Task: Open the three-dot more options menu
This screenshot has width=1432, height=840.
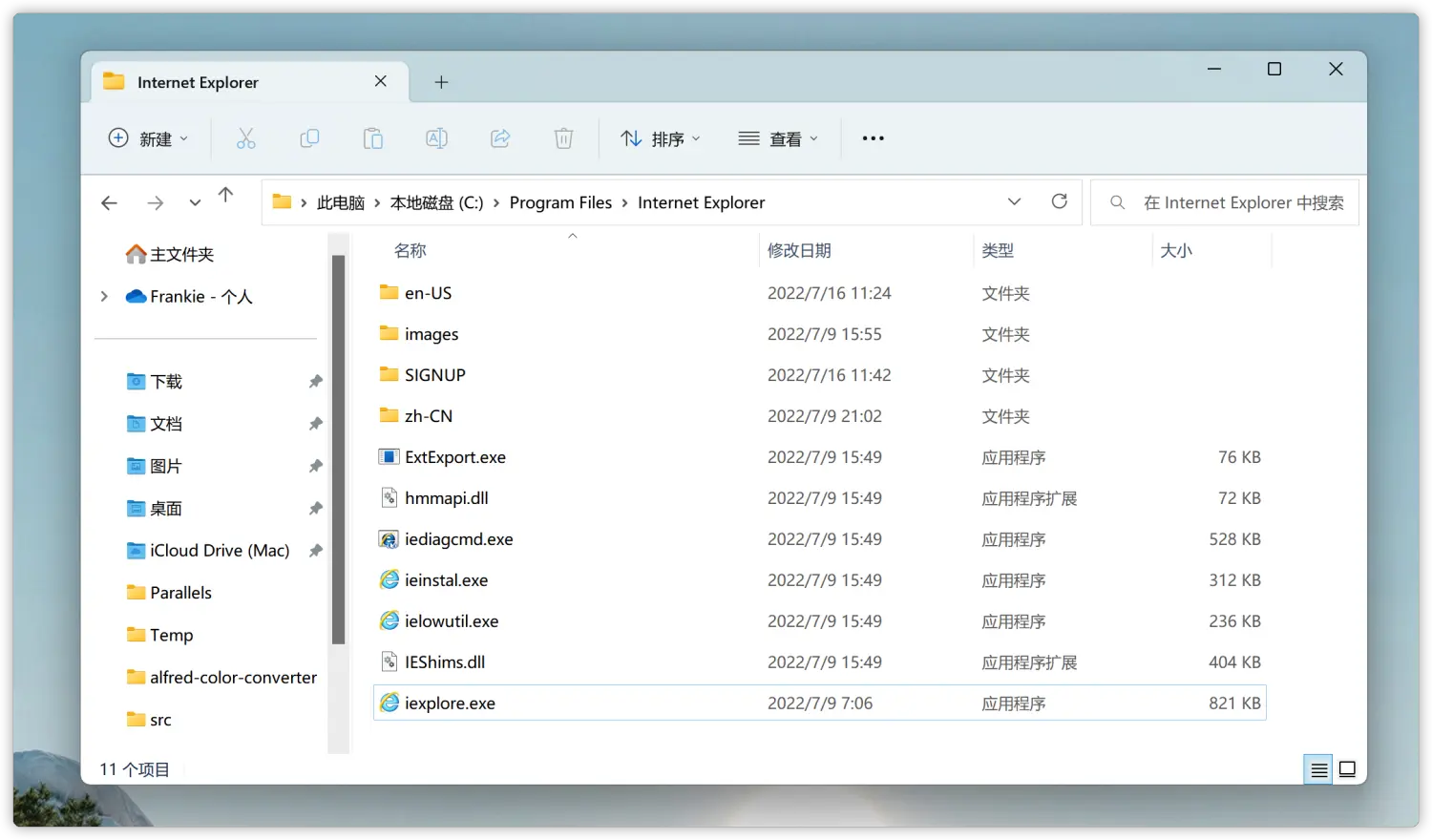Action: 873,138
